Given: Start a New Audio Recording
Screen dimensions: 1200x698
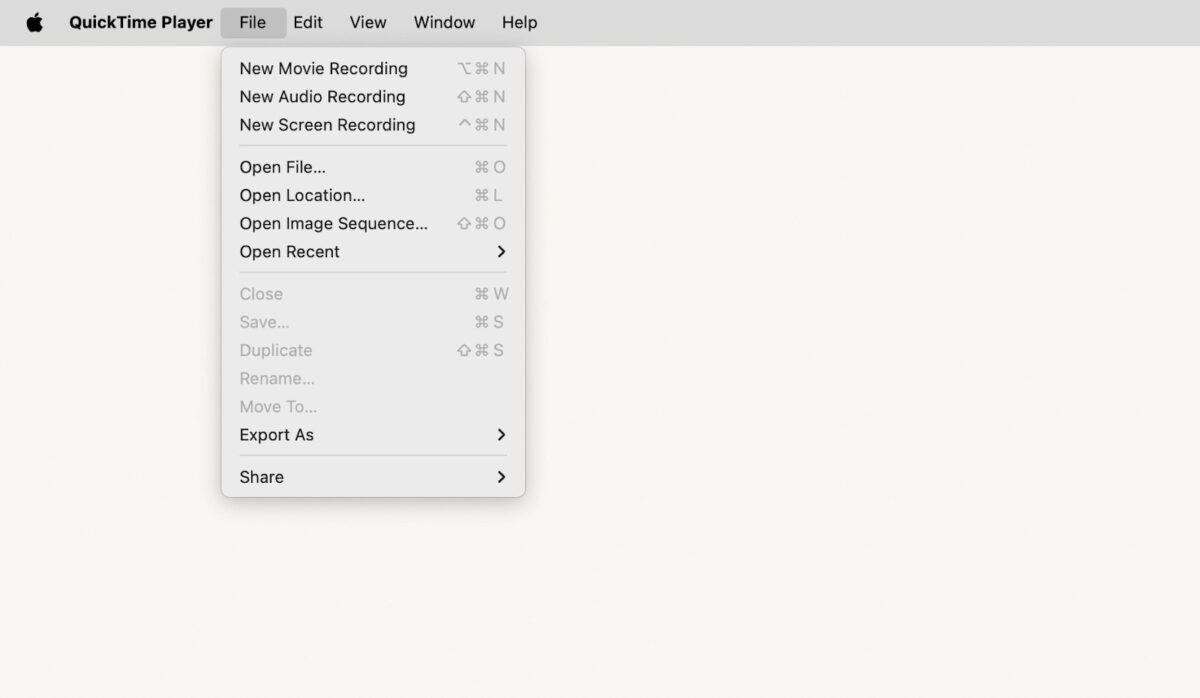Looking at the screenshot, I should [373, 97].
